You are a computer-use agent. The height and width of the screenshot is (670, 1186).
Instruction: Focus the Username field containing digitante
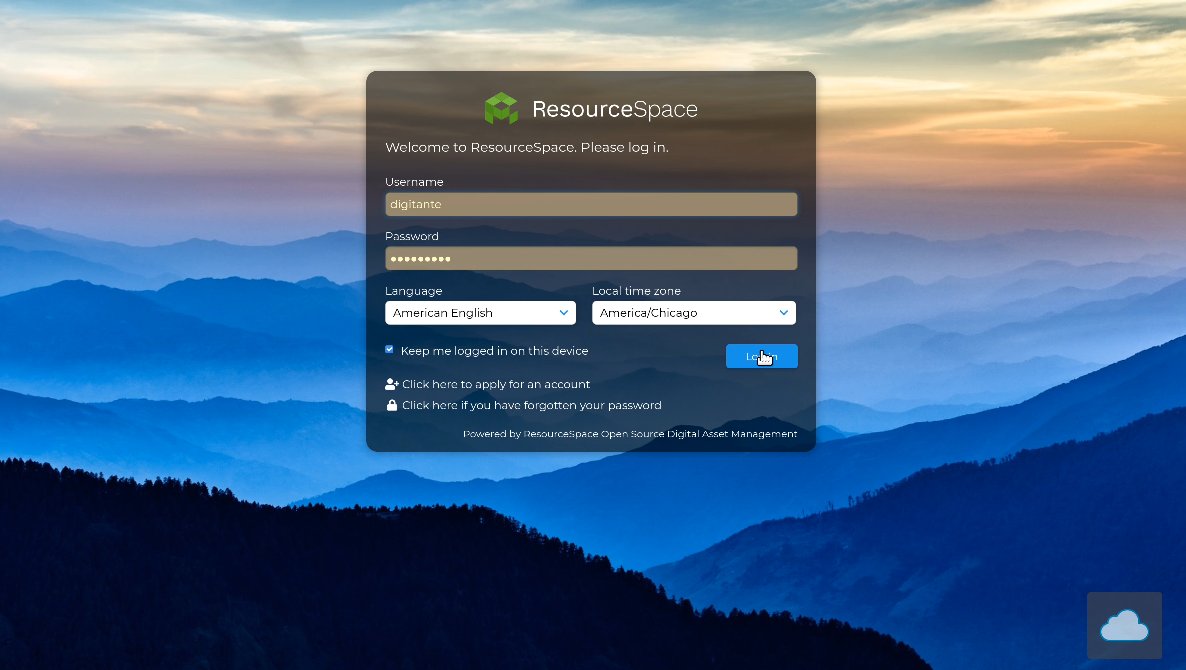590,204
